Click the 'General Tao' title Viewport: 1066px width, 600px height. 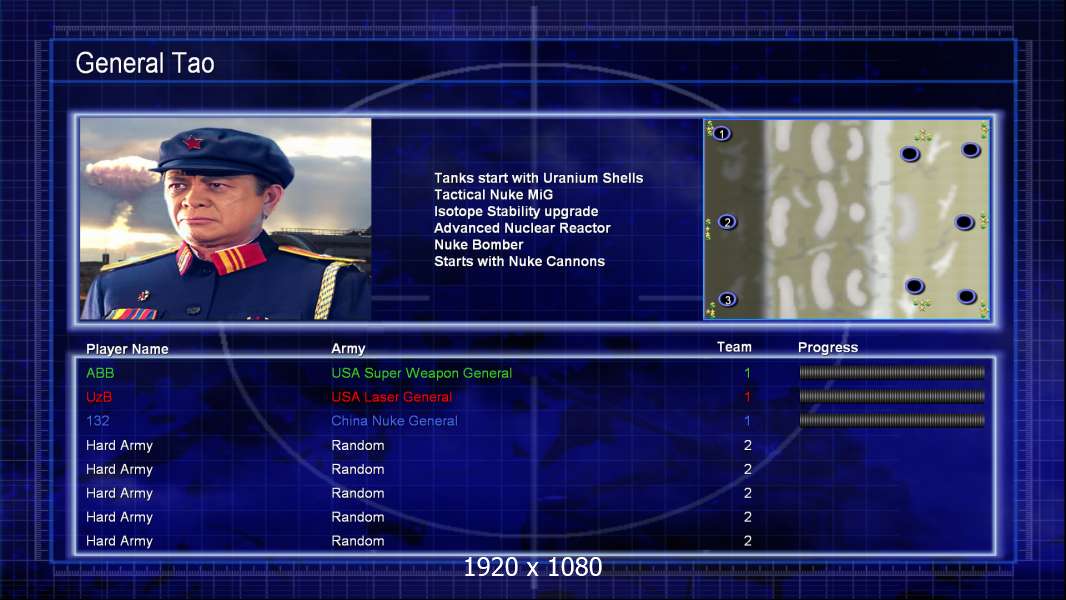pyautogui.click(x=145, y=63)
